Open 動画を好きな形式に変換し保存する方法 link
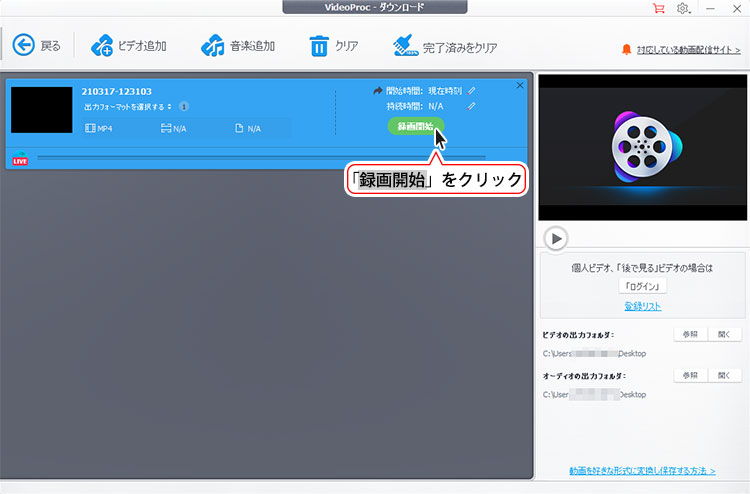 point(642,471)
